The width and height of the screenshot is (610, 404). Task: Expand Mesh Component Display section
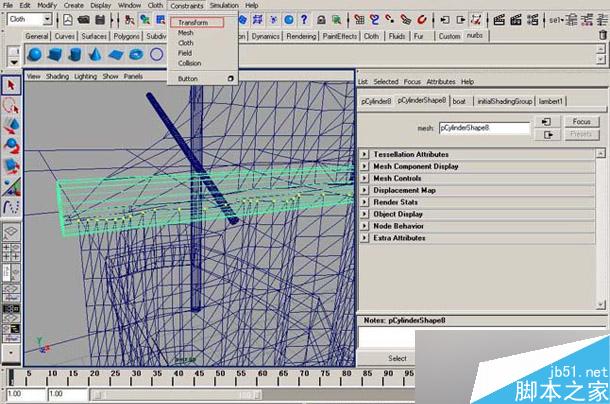point(364,166)
